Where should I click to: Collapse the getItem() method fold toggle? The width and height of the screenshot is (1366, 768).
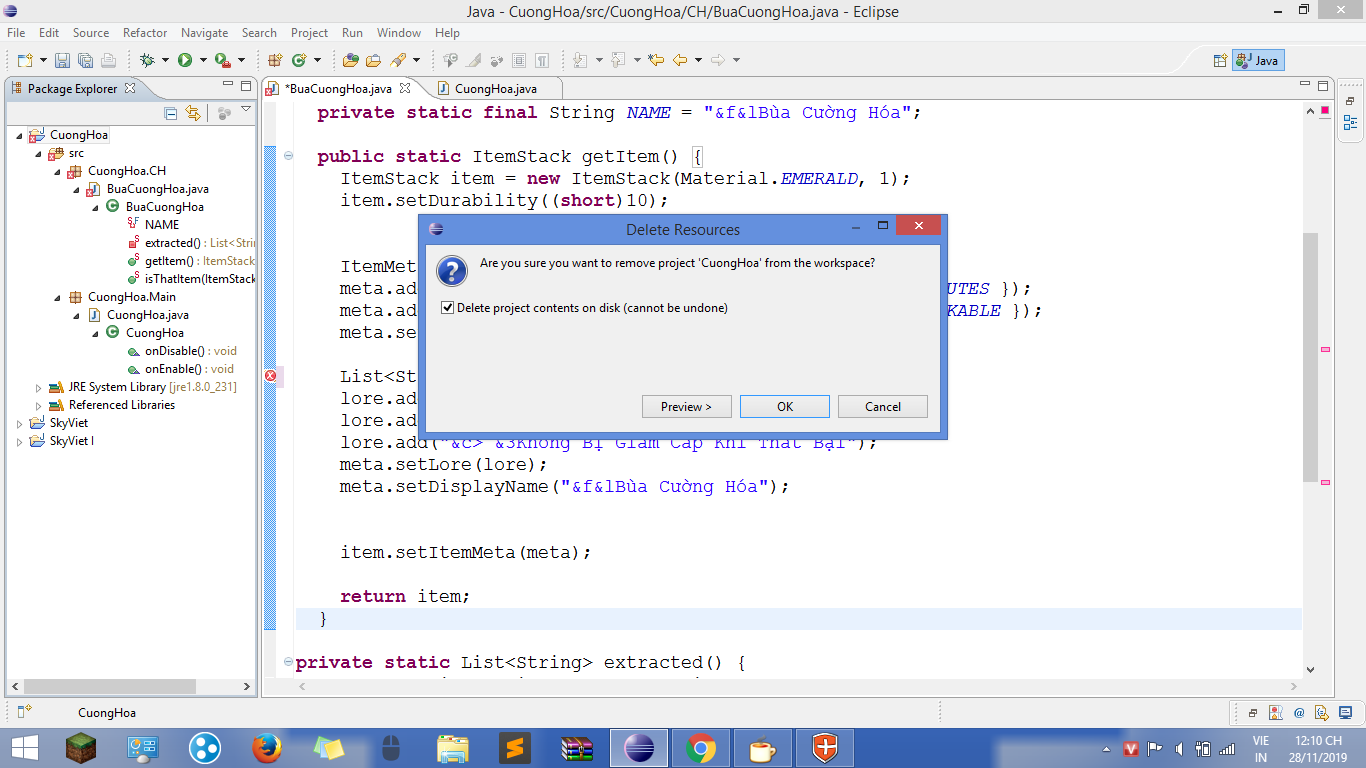tap(288, 156)
